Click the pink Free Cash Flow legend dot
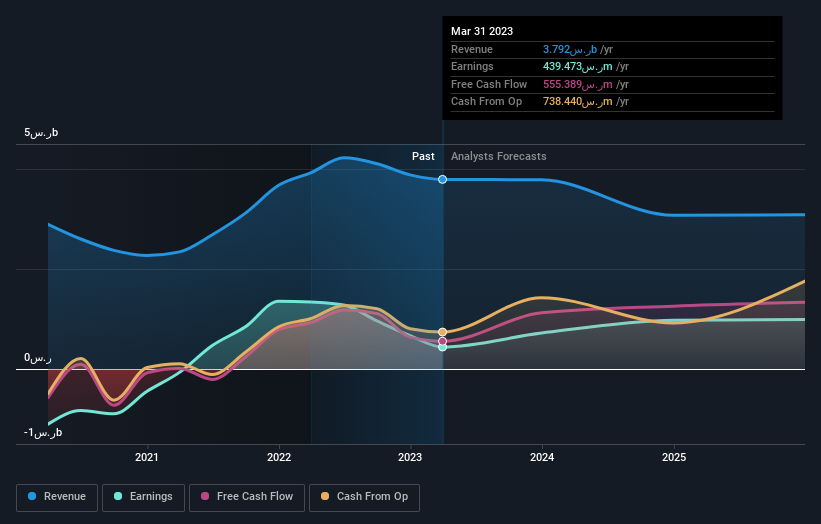This screenshot has width=821, height=524. point(205,496)
